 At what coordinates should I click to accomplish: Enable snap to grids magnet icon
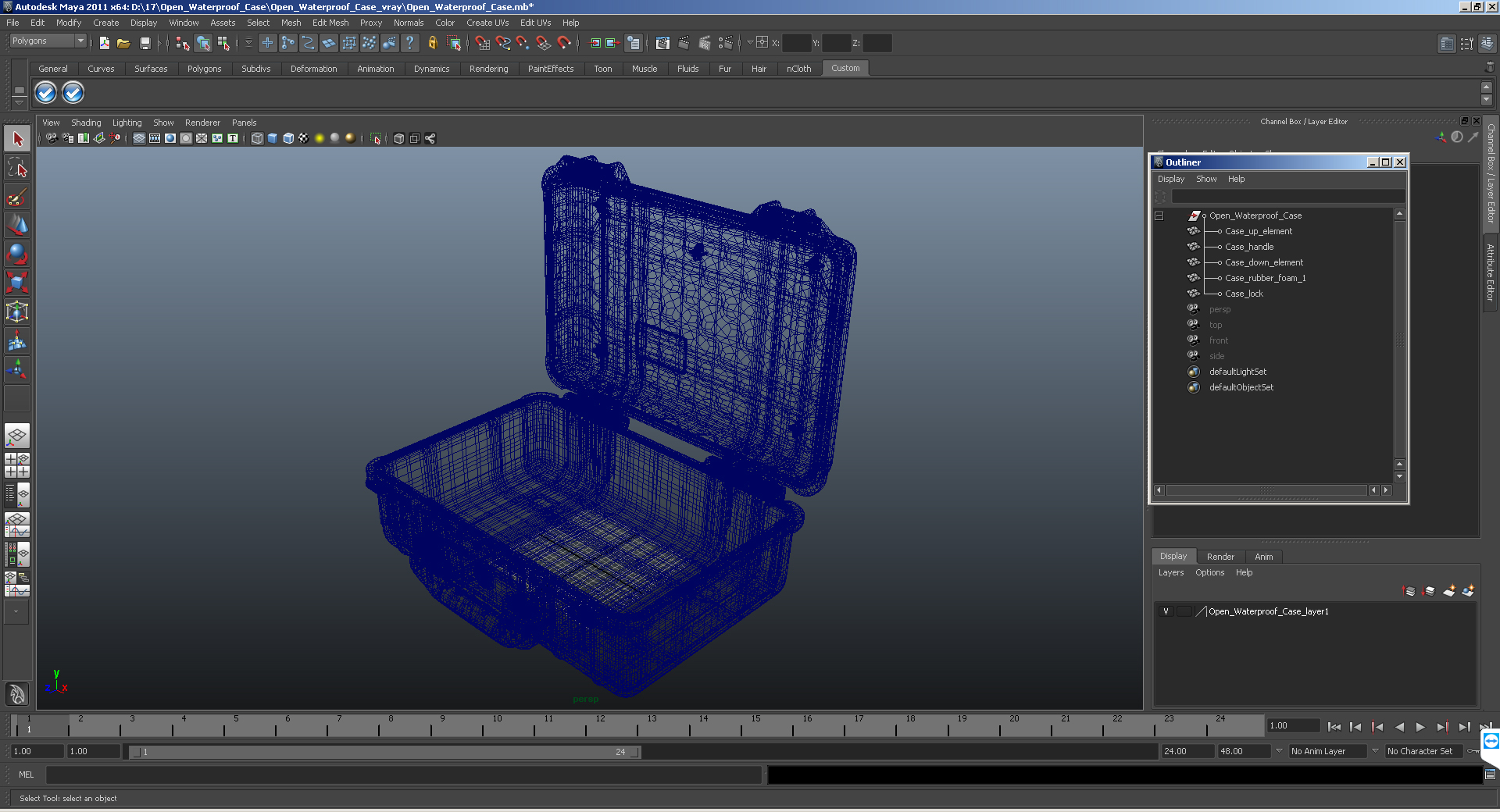483,43
